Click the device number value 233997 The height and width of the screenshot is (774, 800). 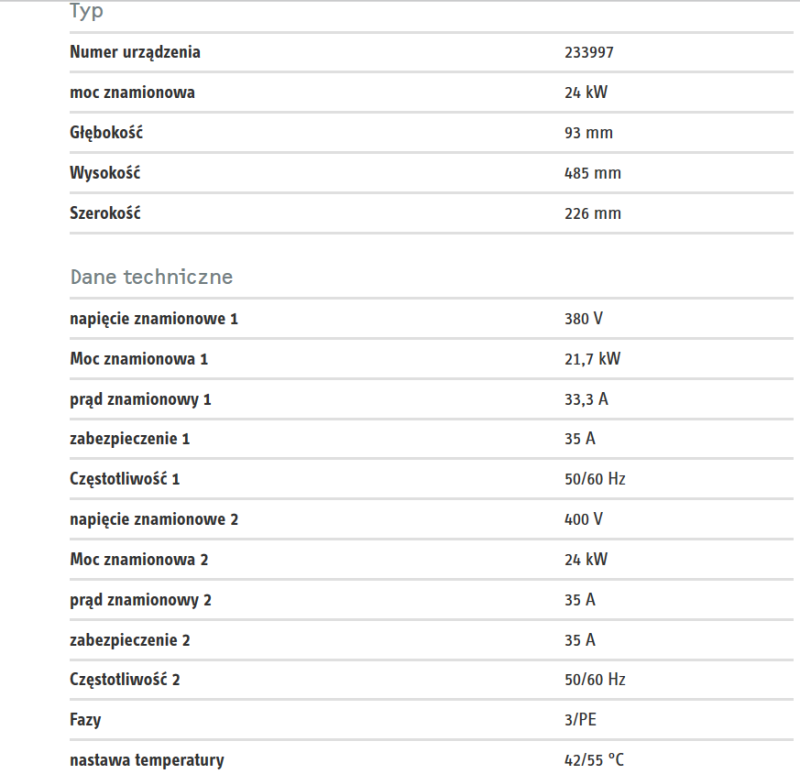tap(589, 53)
